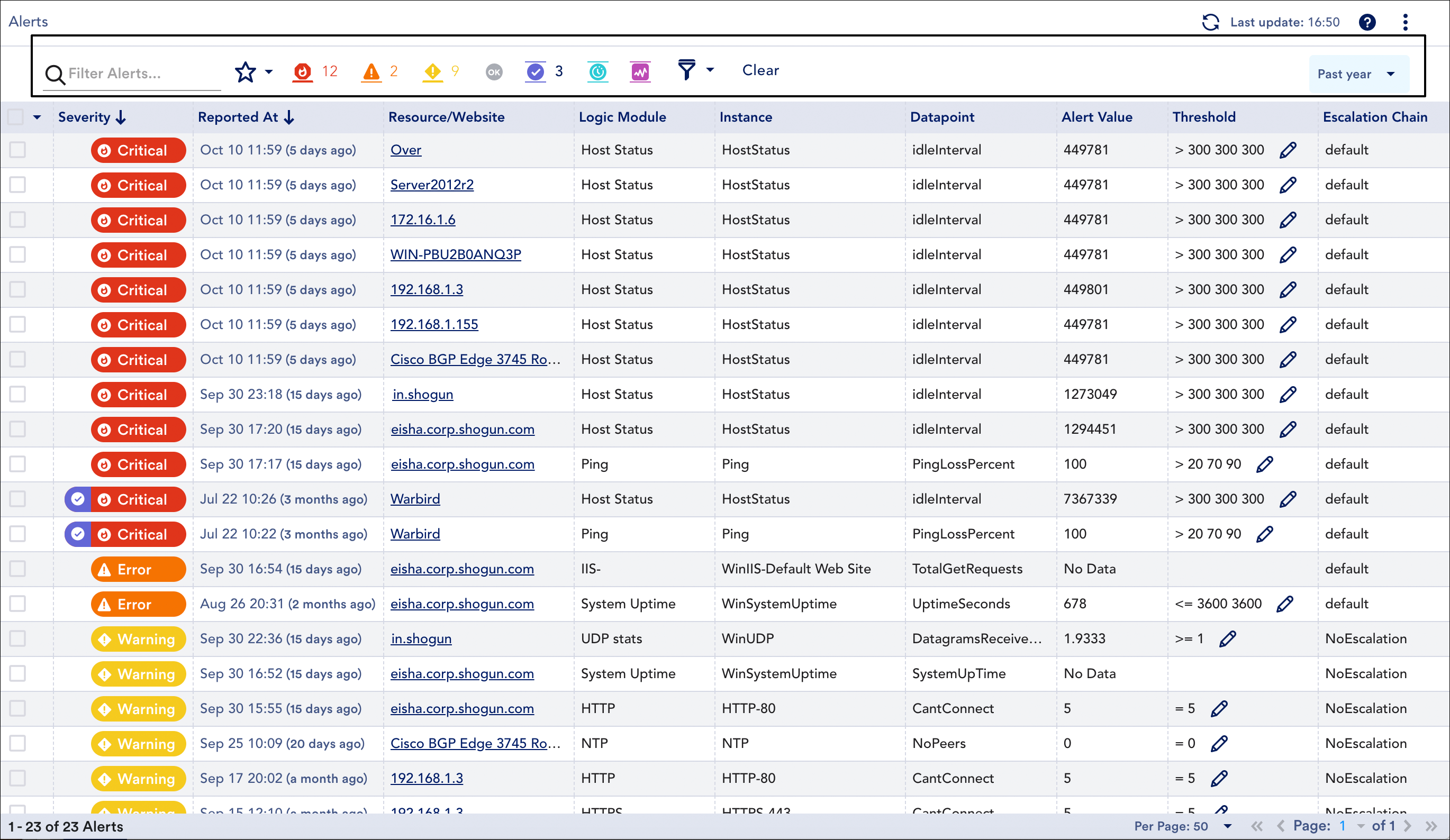Click the Datapoint column header
This screenshot has height=840, width=1450.
[x=942, y=117]
